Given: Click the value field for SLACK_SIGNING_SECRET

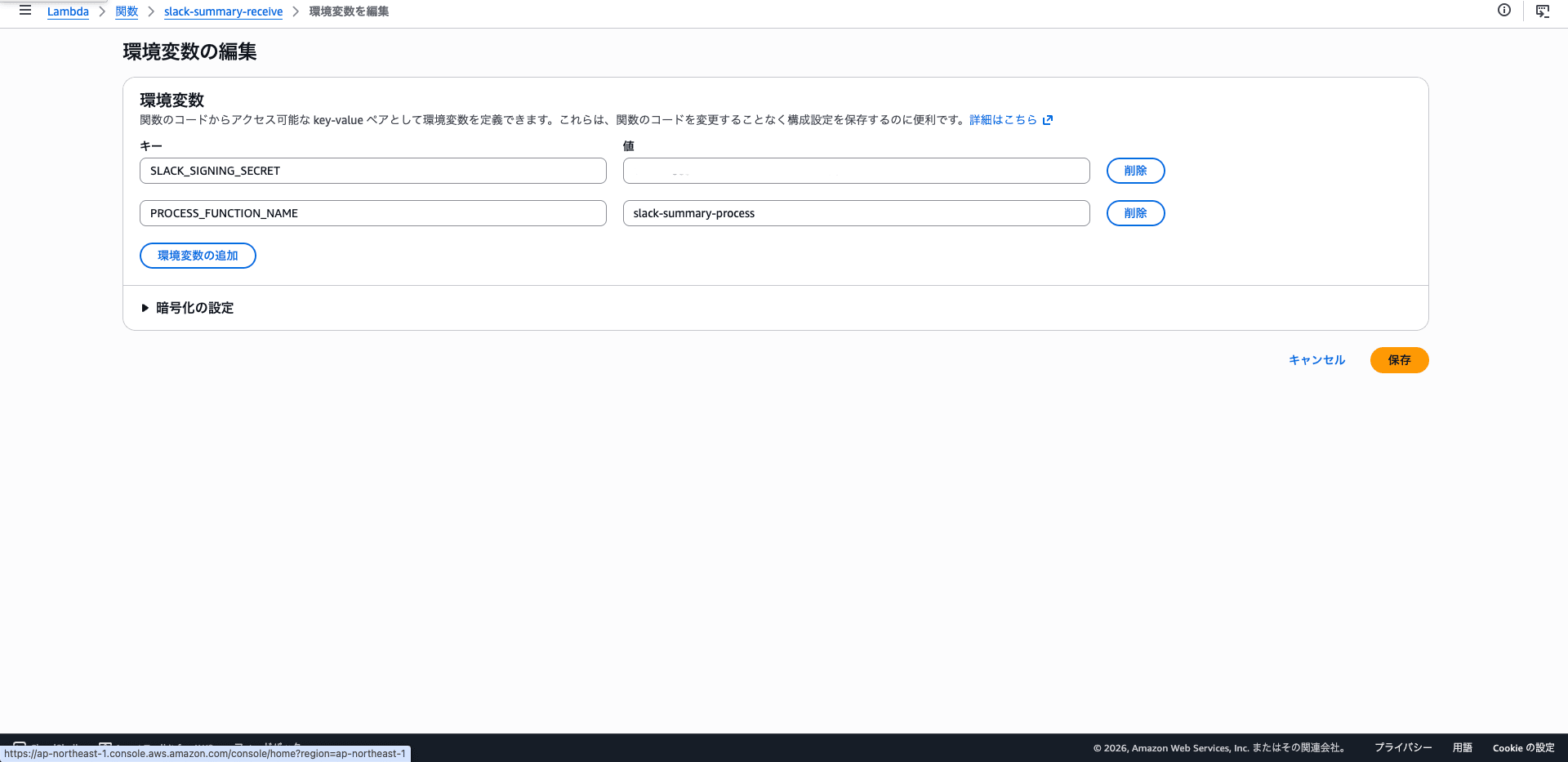Looking at the screenshot, I should 856,171.
